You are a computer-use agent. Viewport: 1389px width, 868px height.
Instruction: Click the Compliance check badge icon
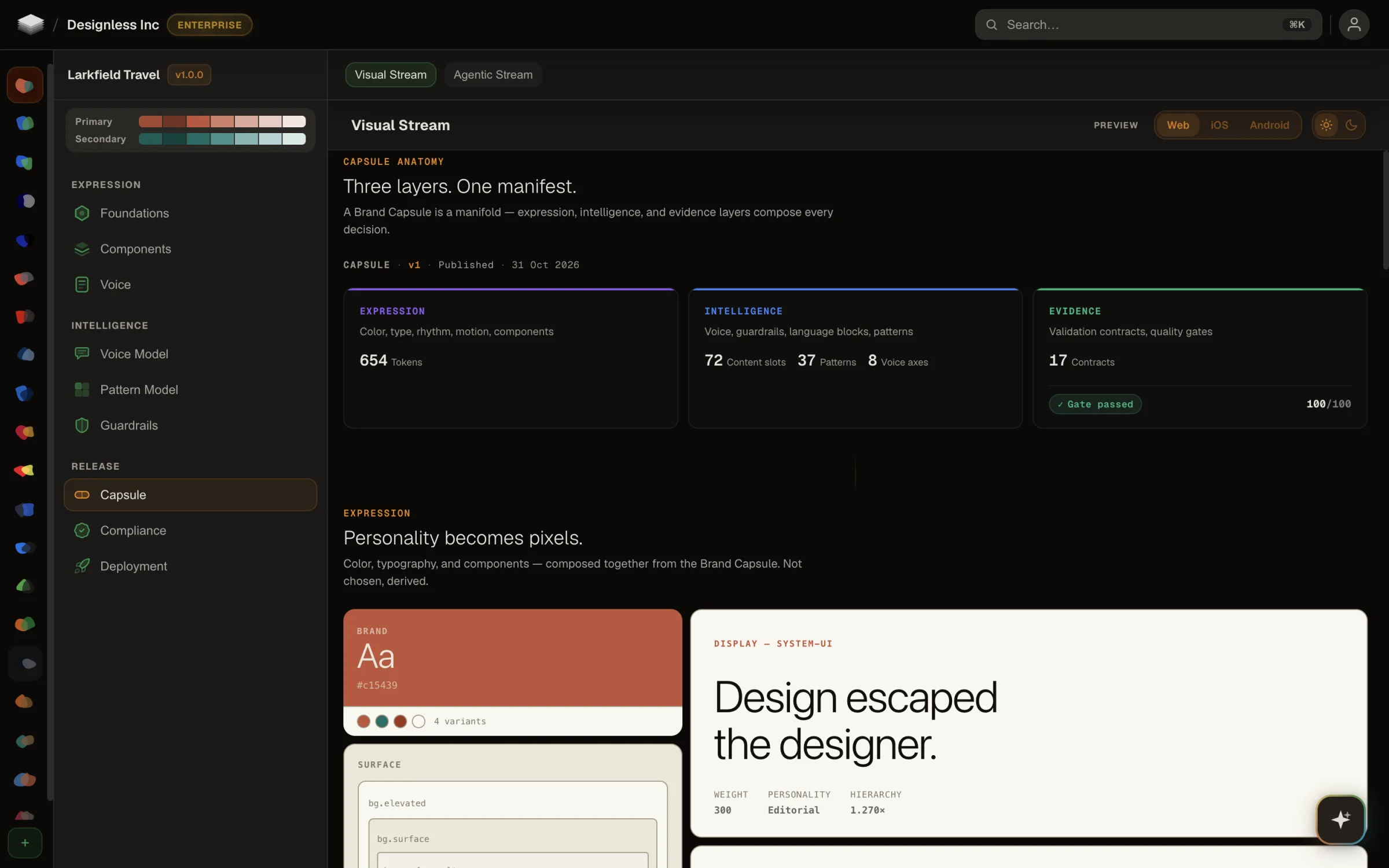pos(82,531)
